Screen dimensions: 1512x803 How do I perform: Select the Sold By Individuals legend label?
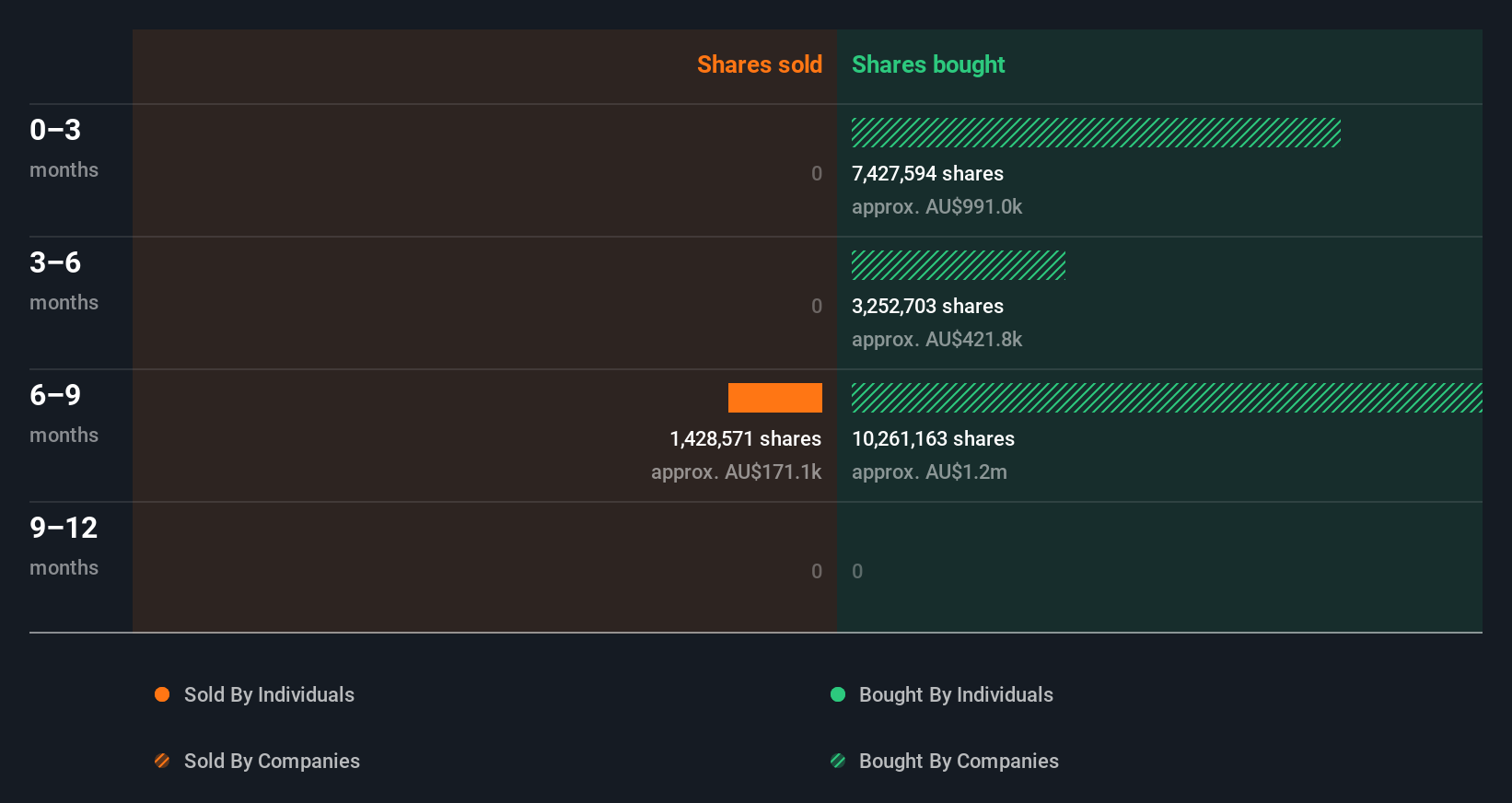click(269, 694)
